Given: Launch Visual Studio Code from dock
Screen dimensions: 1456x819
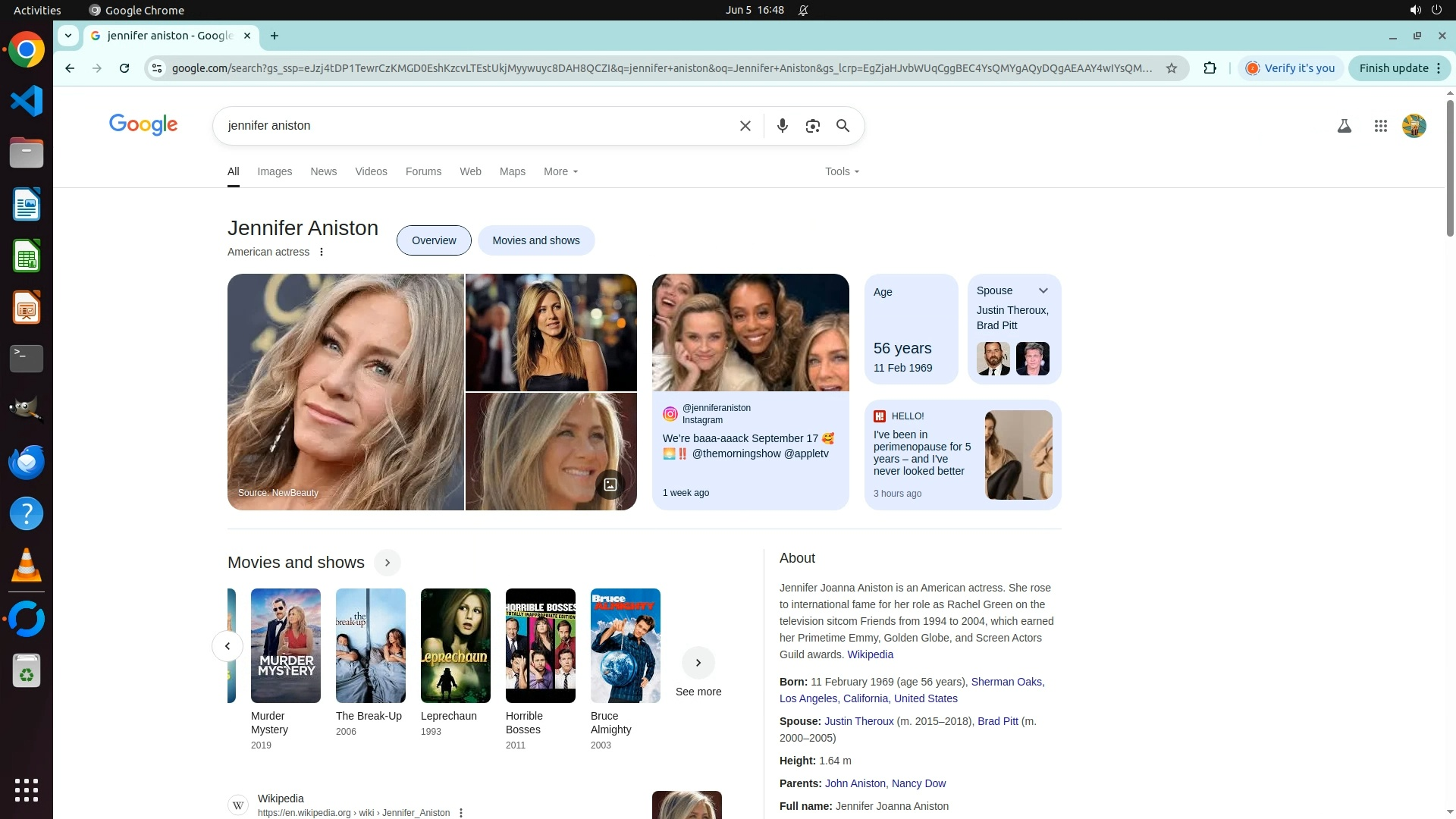Looking at the screenshot, I should (27, 101).
